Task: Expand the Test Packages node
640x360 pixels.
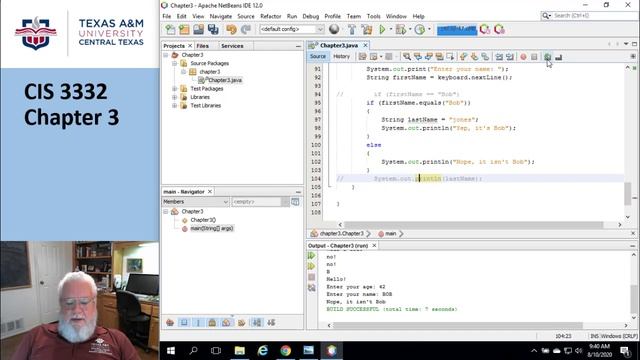Action: pyautogui.click(x=175, y=89)
